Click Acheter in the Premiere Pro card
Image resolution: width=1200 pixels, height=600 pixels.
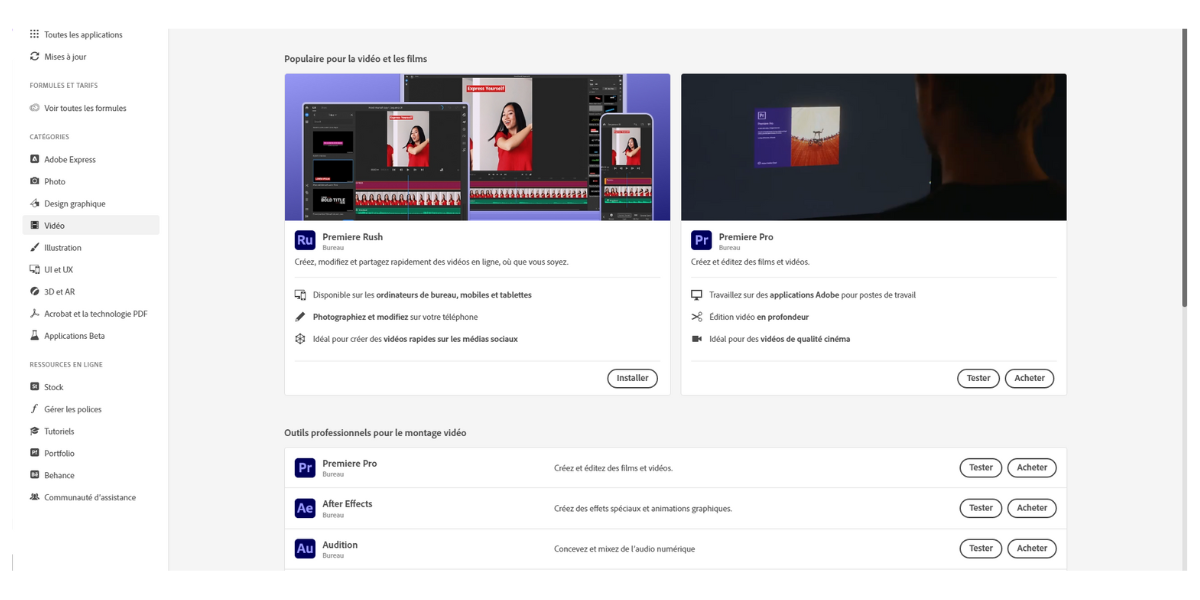pos(1030,378)
